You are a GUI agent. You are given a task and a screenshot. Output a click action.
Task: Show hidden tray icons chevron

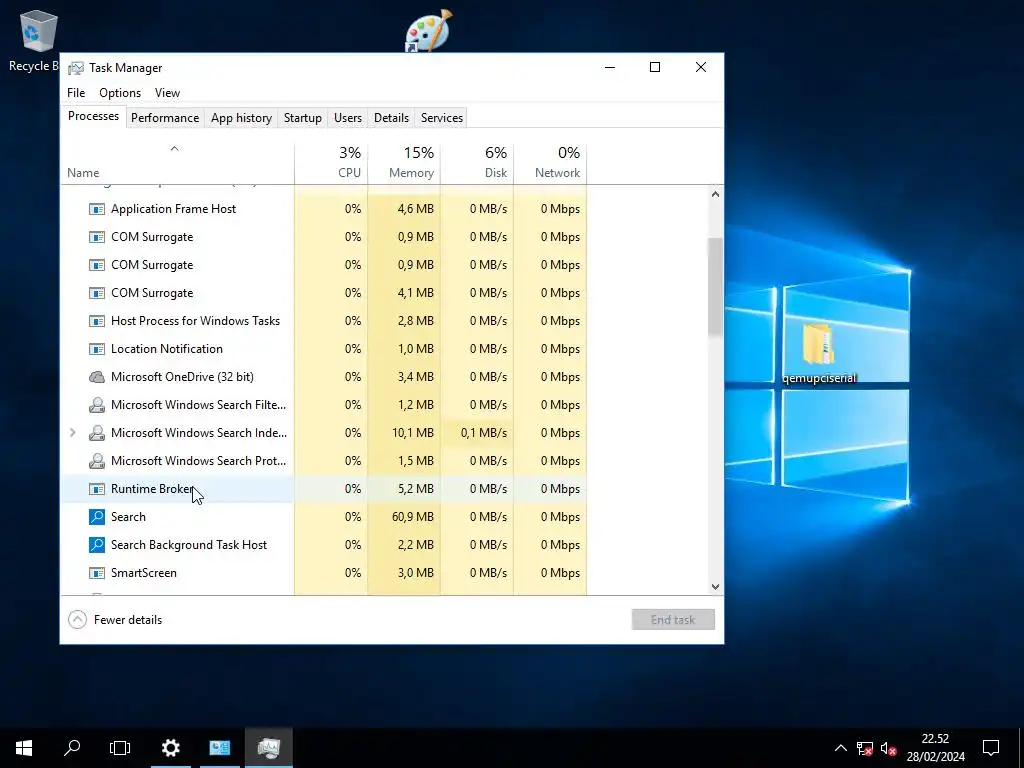pyautogui.click(x=840, y=748)
